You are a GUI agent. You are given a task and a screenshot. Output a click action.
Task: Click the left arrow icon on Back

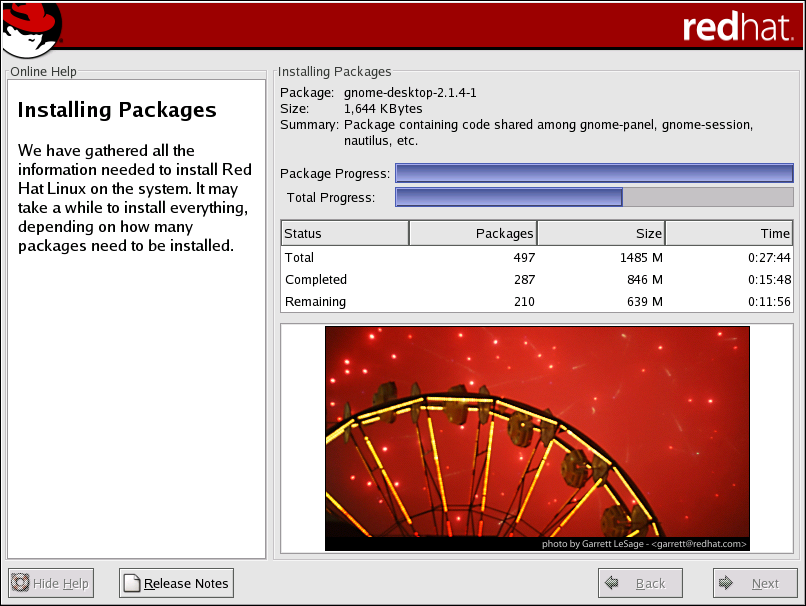pyautogui.click(x=613, y=583)
